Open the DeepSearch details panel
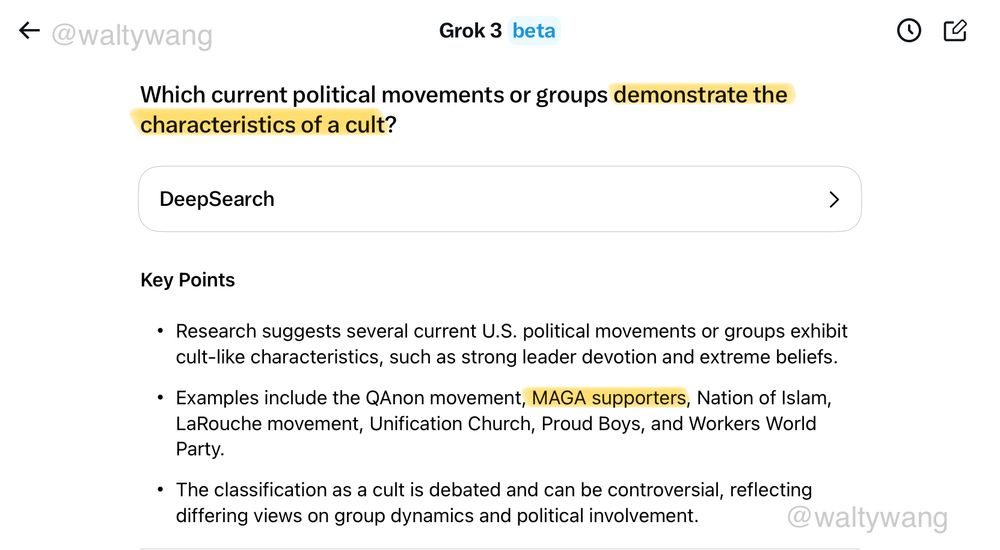 click(500, 199)
